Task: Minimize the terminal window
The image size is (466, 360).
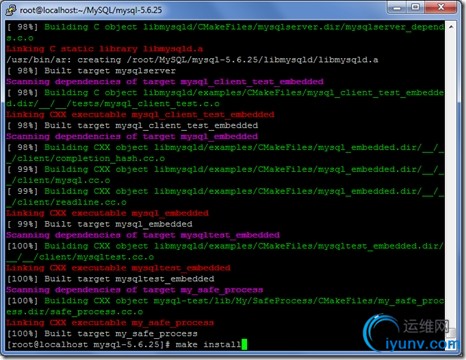Action: 397,7
